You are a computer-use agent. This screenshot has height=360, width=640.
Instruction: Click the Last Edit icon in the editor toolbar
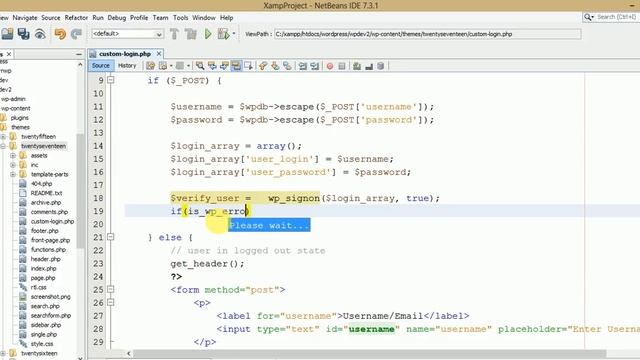coord(150,66)
